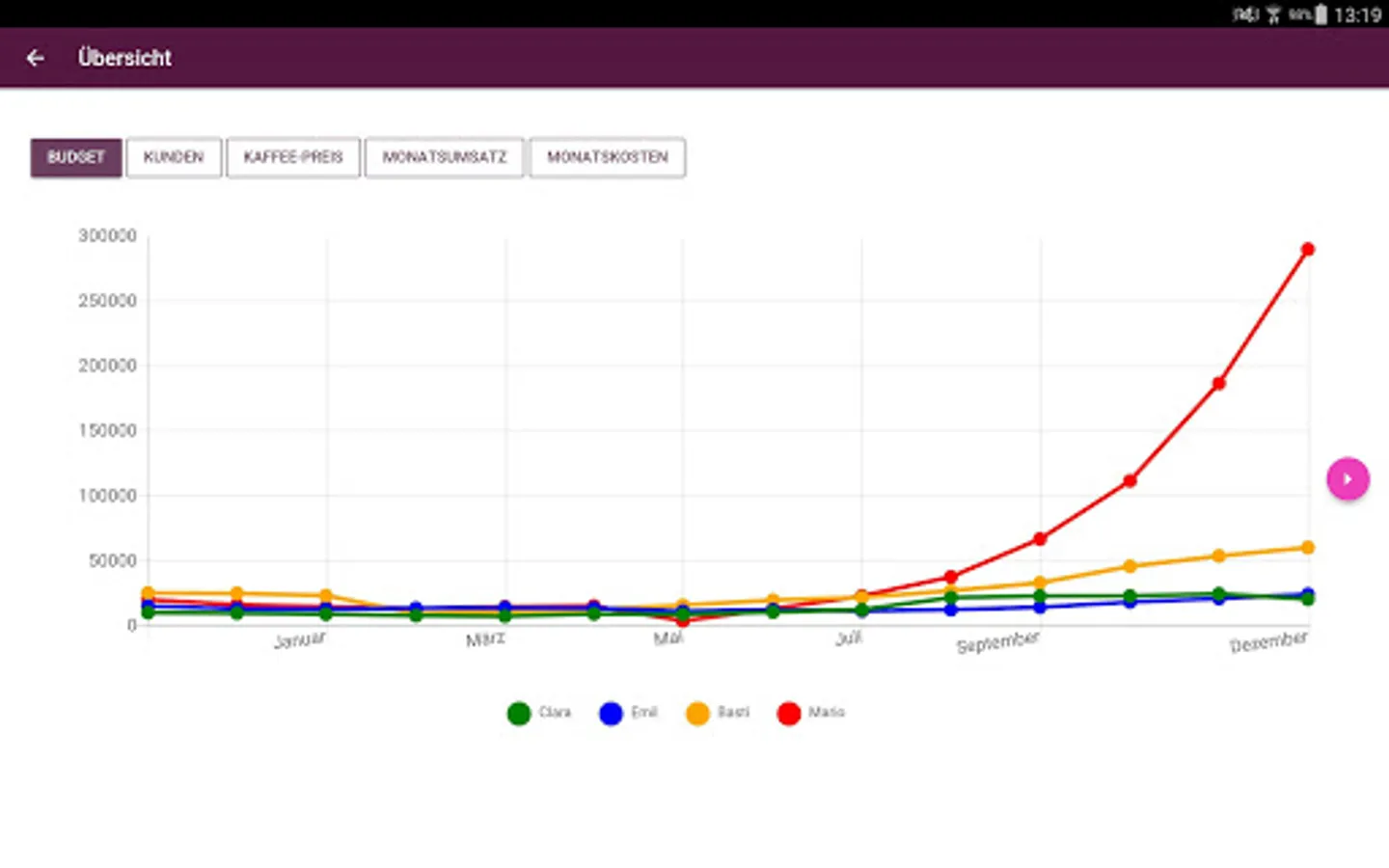Go back with the arrow icon
1389x868 pixels.
(36, 58)
